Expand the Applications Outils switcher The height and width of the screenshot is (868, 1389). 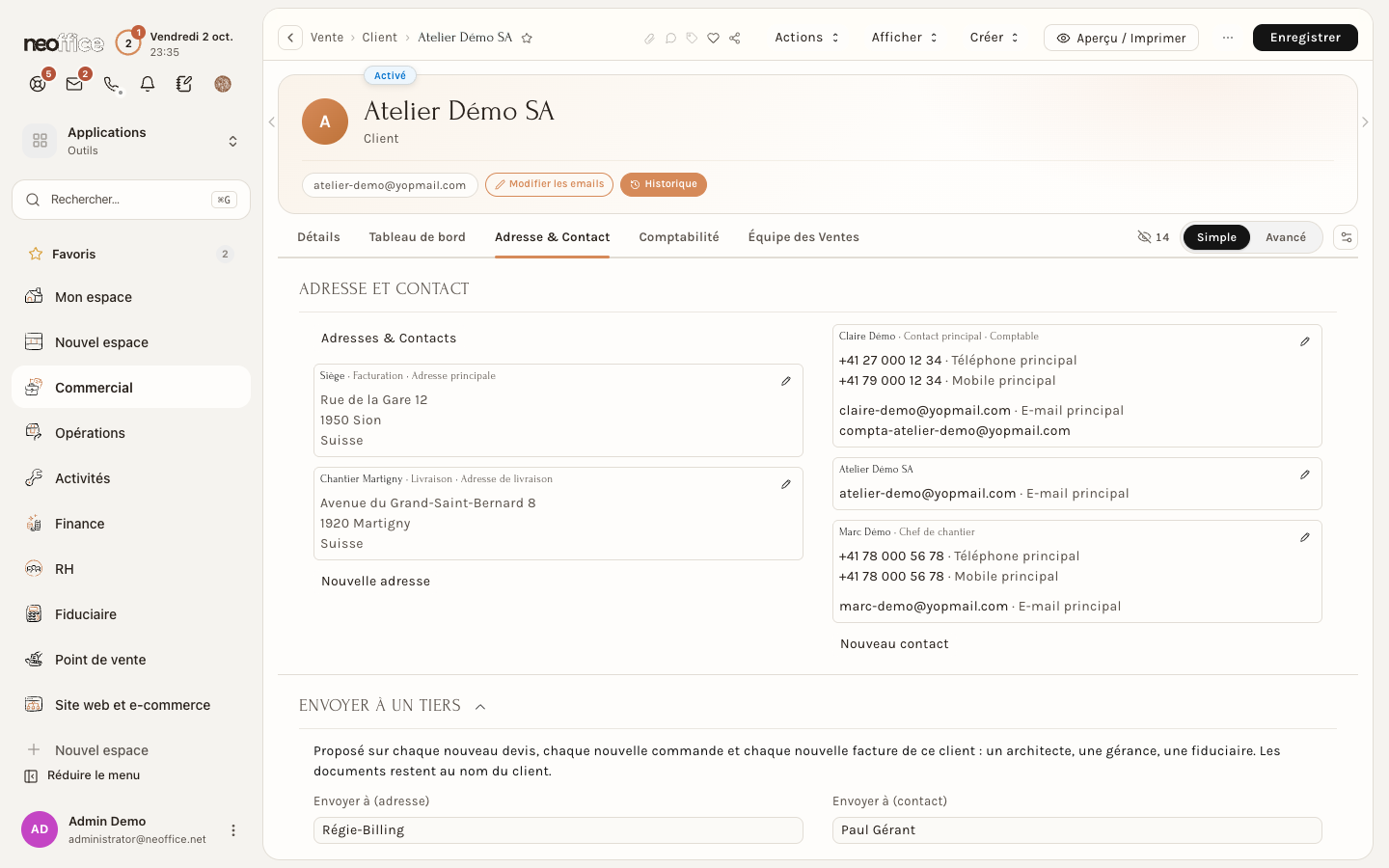click(x=131, y=141)
